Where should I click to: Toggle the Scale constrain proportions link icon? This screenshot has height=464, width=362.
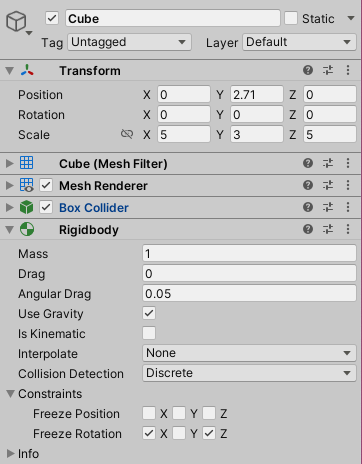tap(127, 134)
